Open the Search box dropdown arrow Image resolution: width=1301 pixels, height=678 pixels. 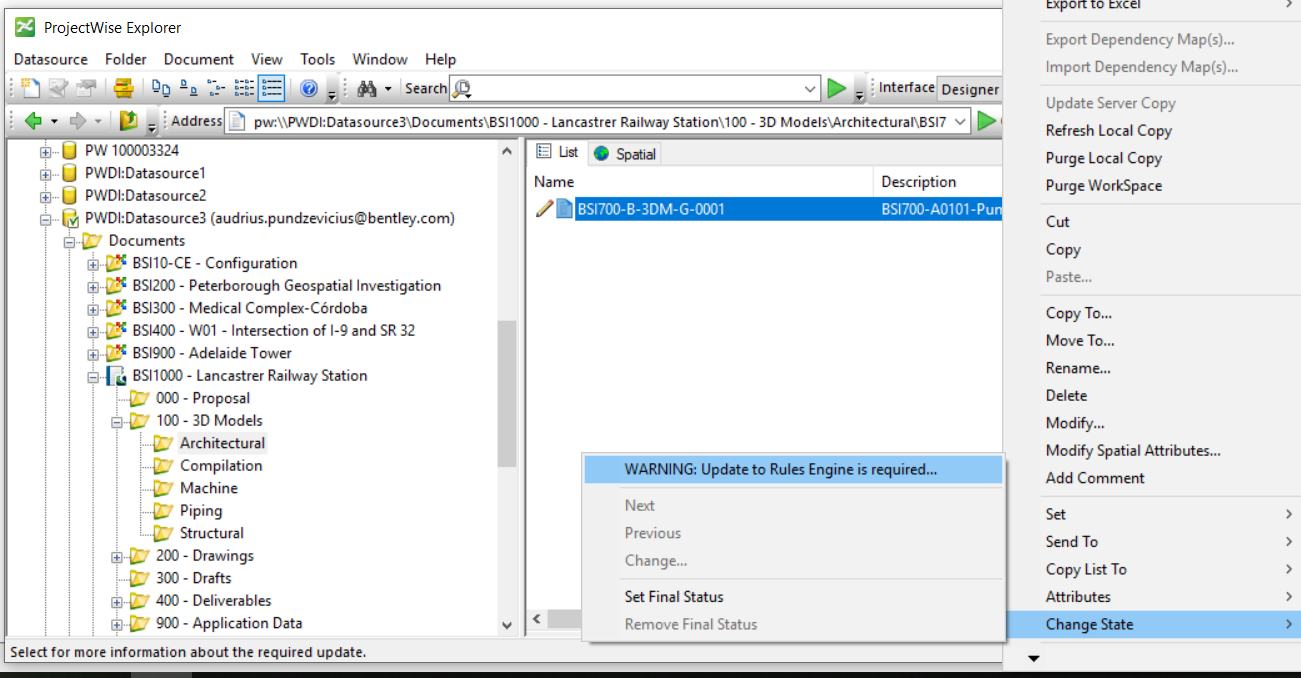click(810, 89)
